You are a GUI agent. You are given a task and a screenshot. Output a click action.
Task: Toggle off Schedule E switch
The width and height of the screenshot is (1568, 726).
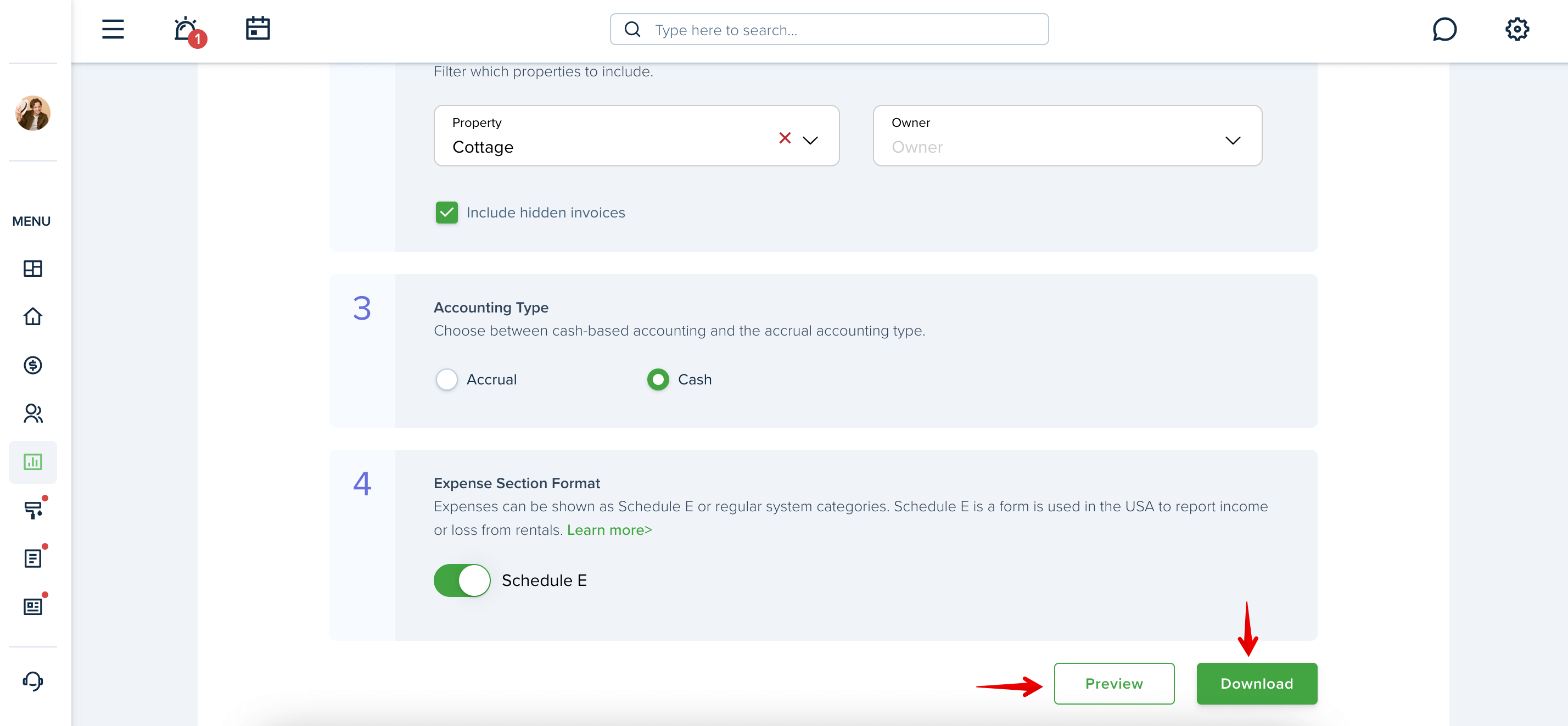pos(462,580)
